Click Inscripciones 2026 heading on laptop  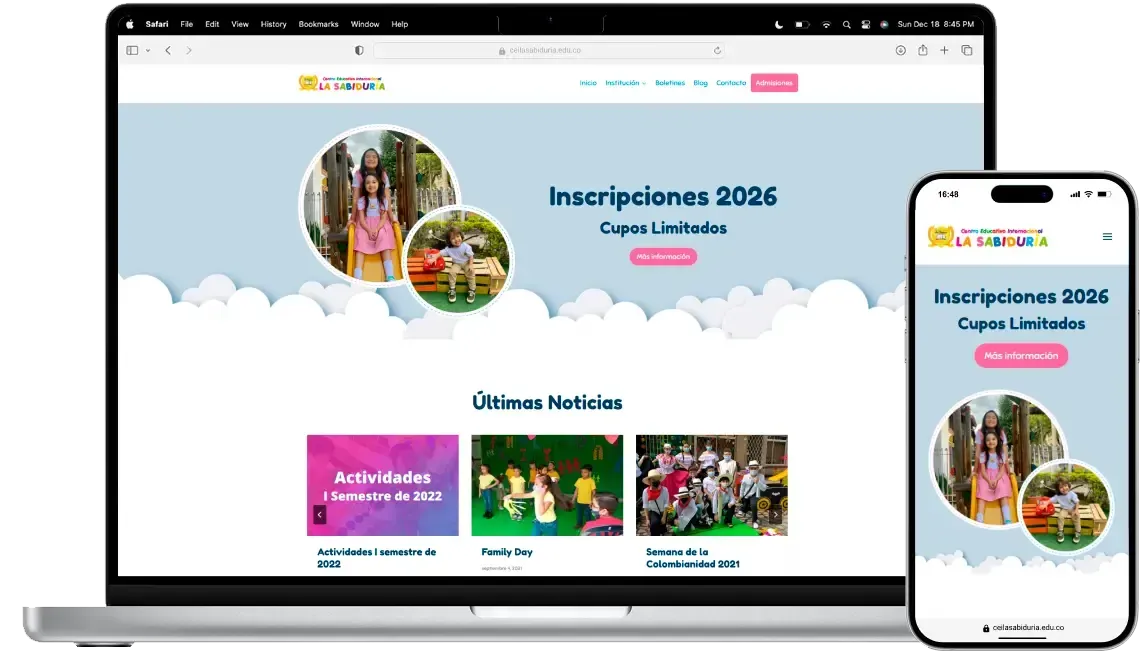663,196
